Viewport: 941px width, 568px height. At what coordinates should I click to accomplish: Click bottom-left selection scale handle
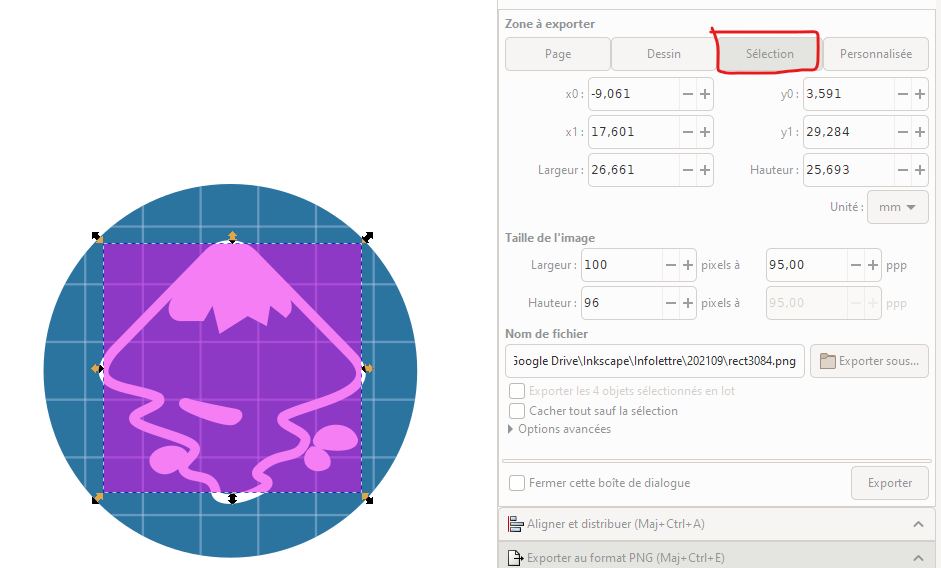(x=97, y=498)
